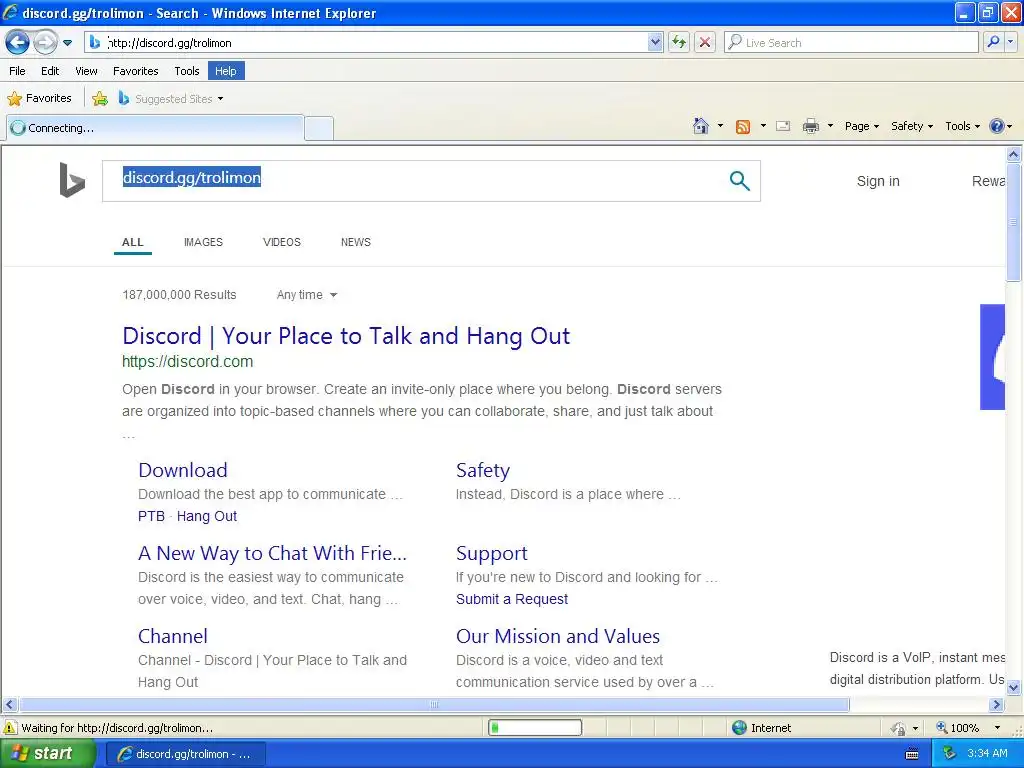Click the keyboard icon in system tray
The image size is (1024, 768).
pyautogui.click(x=912, y=754)
